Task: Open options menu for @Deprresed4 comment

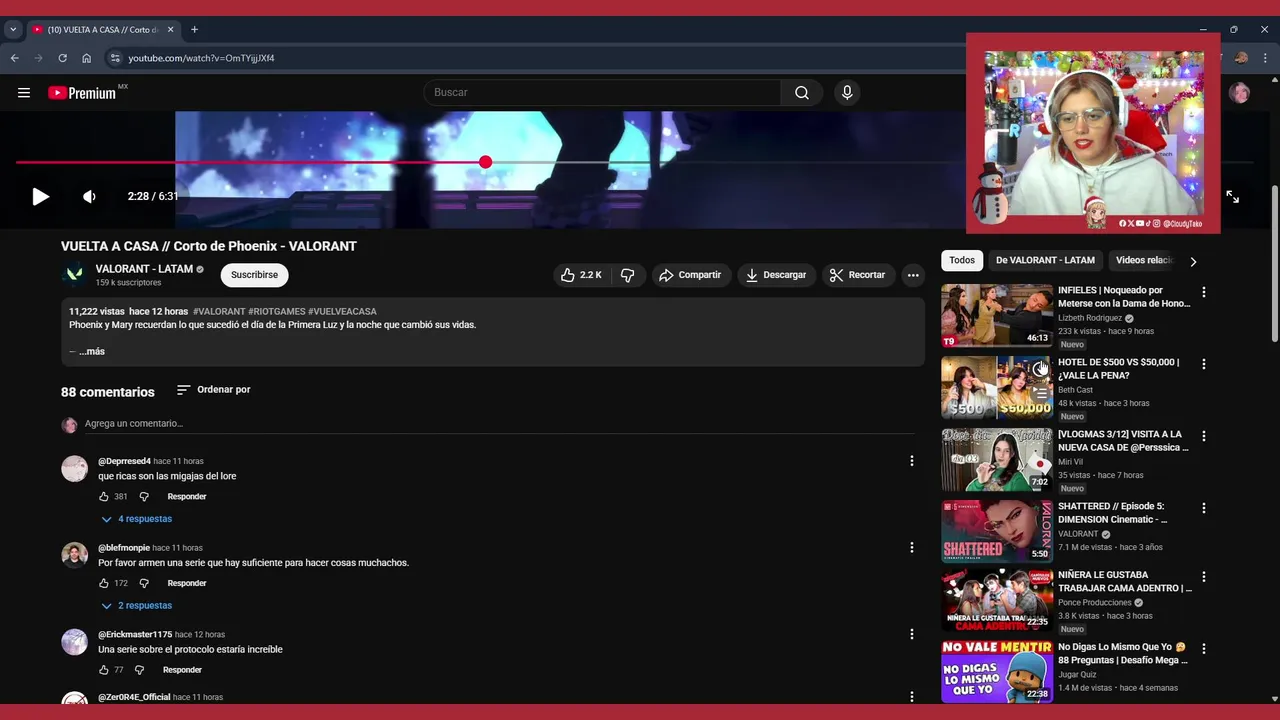Action: coord(911,461)
